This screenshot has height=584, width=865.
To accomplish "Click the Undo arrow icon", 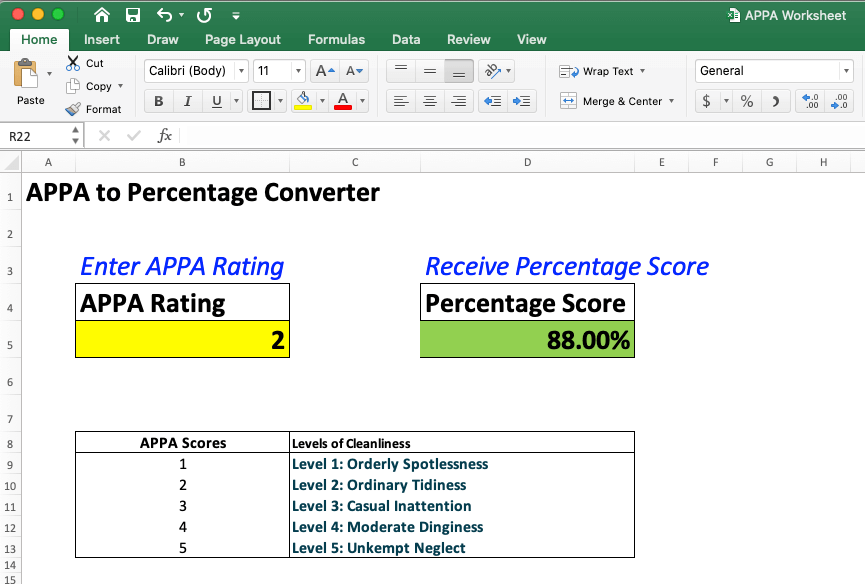I will pyautogui.click(x=165, y=15).
